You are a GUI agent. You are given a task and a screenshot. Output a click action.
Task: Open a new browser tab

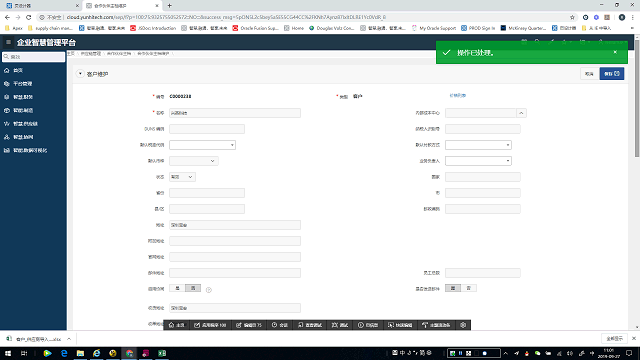(x=169, y=6)
